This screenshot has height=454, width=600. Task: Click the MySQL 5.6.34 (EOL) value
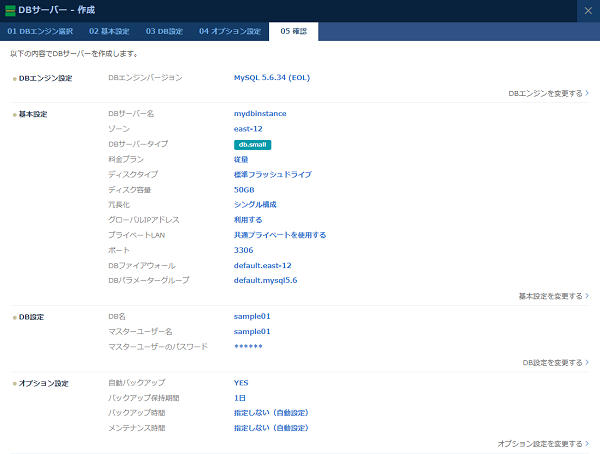pos(272,78)
